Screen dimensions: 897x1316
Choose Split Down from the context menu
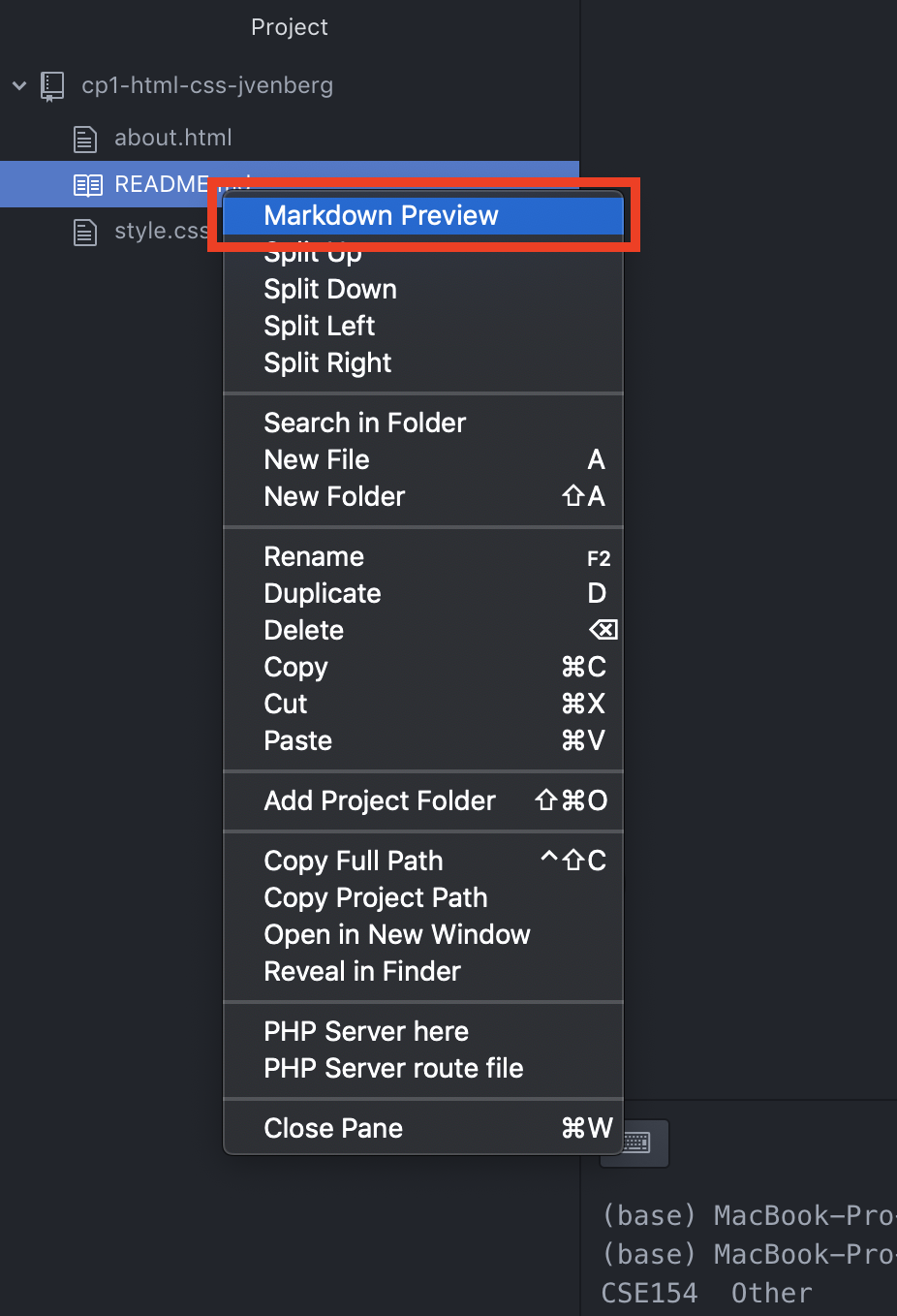tap(330, 289)
